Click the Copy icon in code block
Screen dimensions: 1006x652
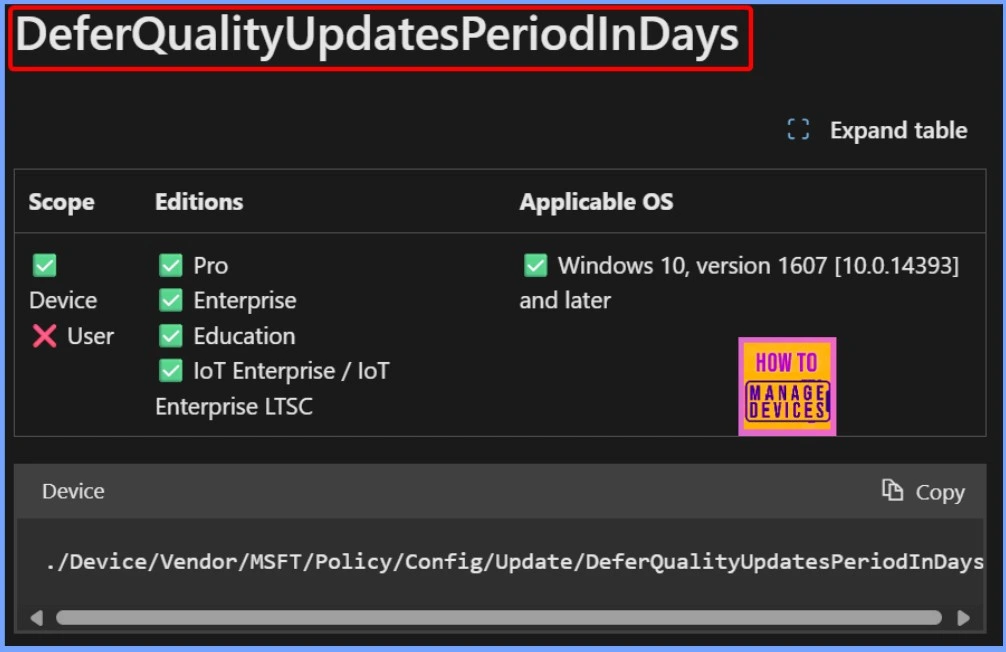892,490
